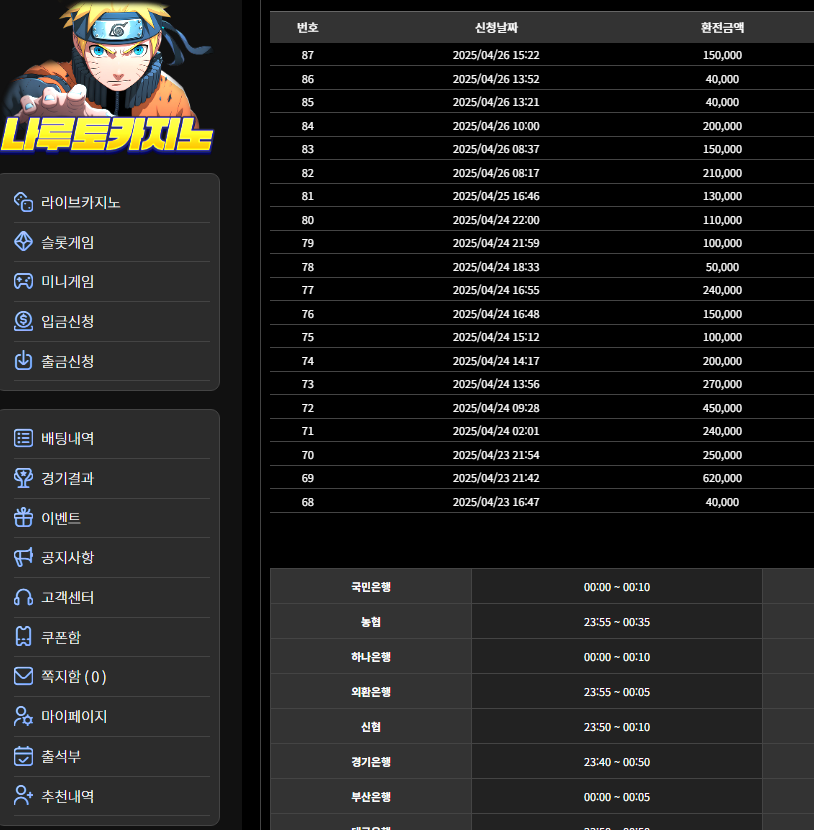
Task: Click the headset icon for 고객센터
Action: (x=24, y=597)
